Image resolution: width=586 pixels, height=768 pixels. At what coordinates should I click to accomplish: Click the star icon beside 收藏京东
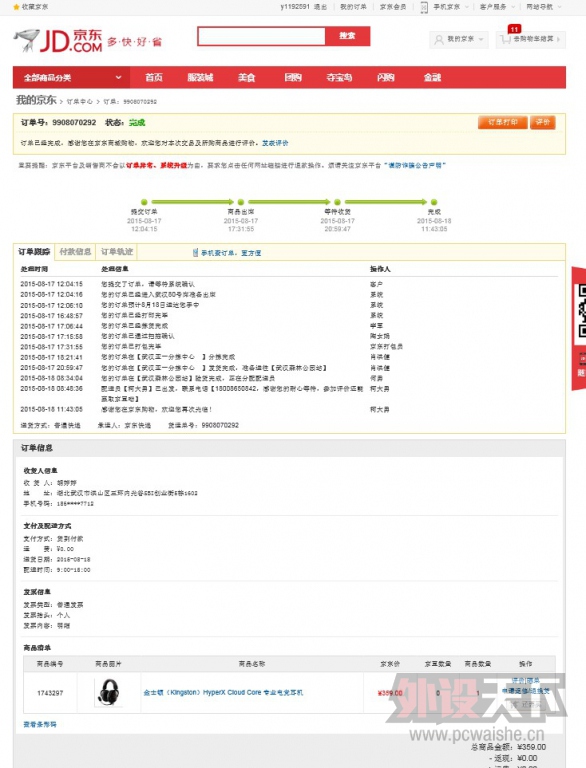pos(16,7)
